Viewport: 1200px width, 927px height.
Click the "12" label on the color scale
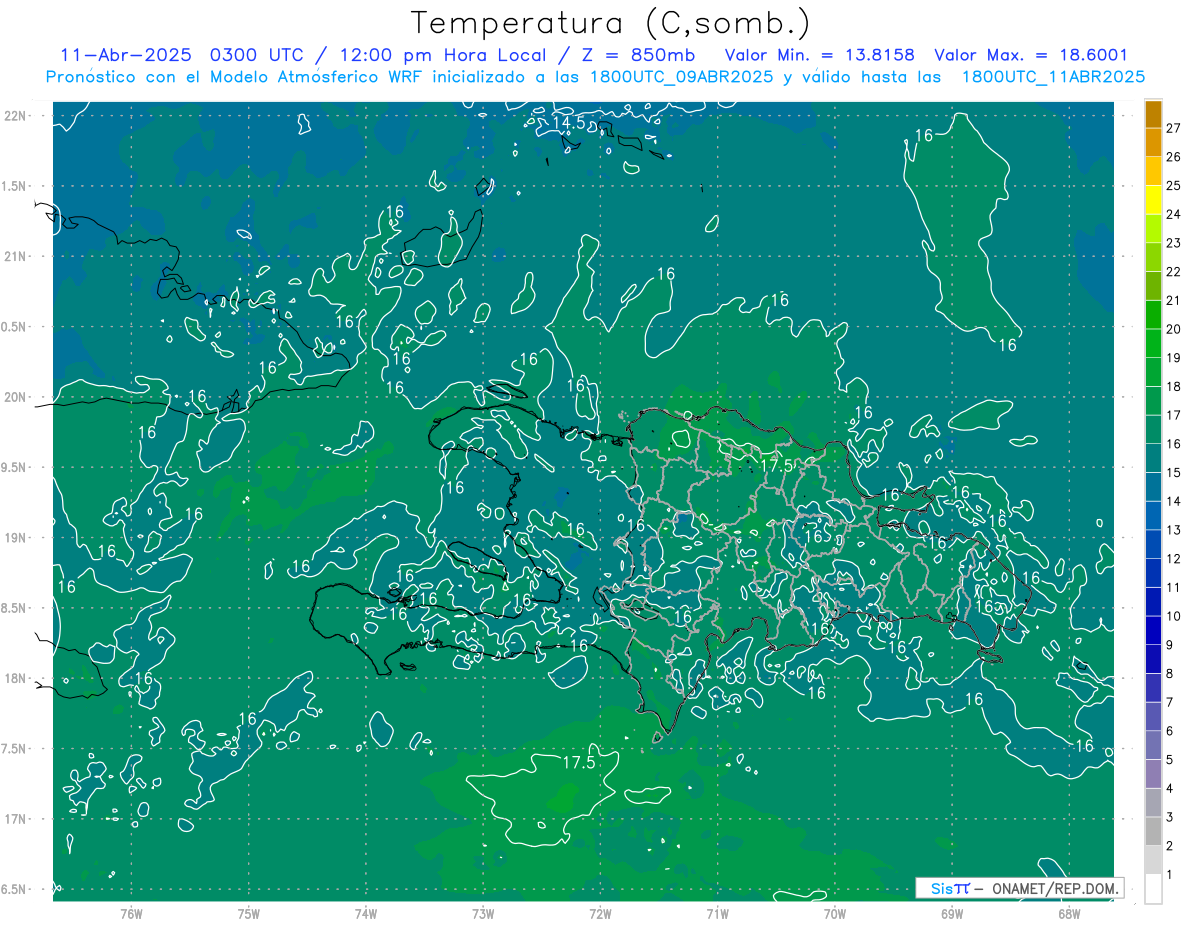pyautogui.click(x=1173, y=558)
